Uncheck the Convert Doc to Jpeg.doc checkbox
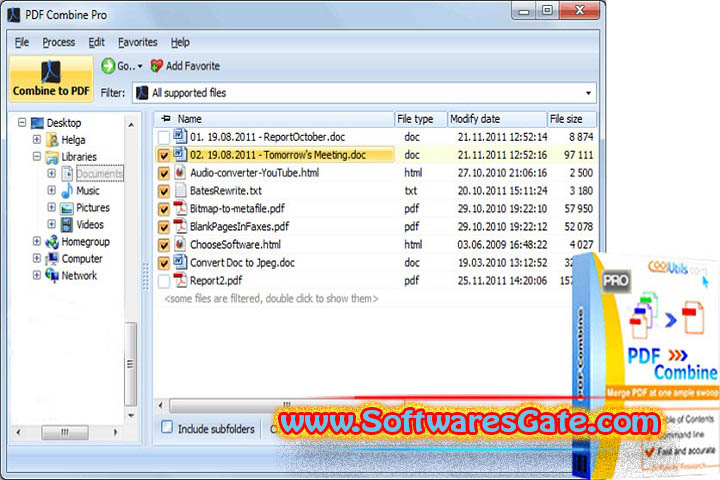Image resolution: width=720 pixels, height=480 pixels. [163, 263]
